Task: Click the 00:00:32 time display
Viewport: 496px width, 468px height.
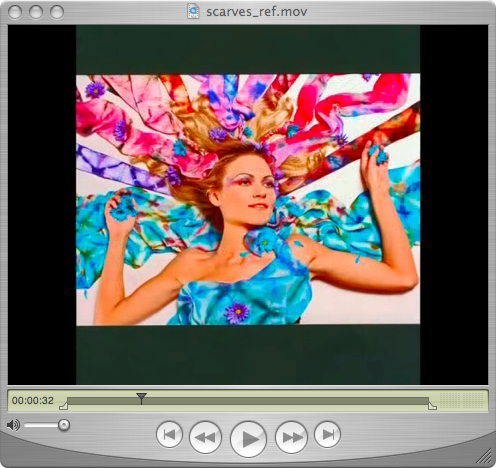Action: click(33, 400)
